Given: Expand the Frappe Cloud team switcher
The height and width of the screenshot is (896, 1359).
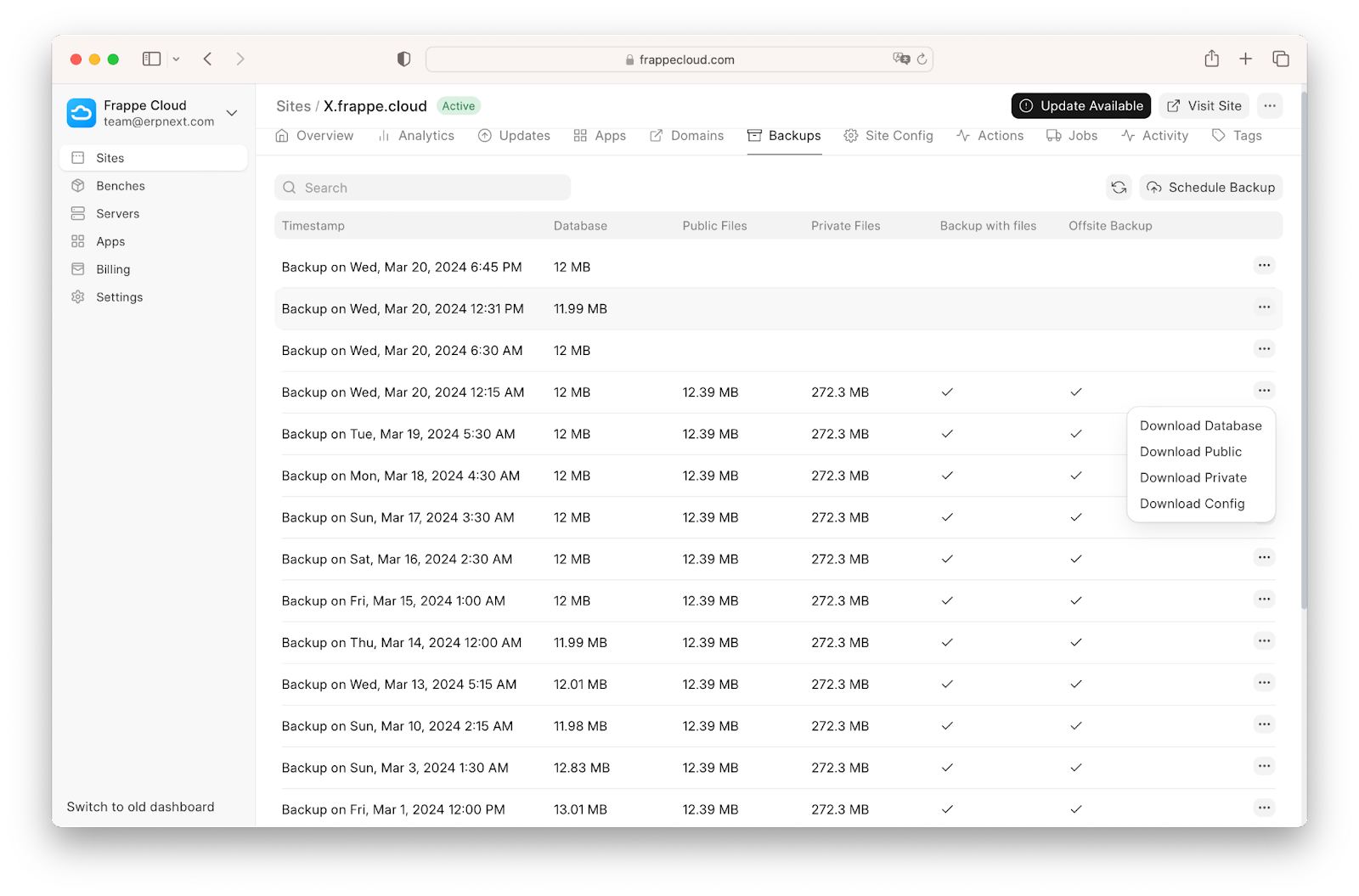Looking at the screenshot, I should pos(231,113).
